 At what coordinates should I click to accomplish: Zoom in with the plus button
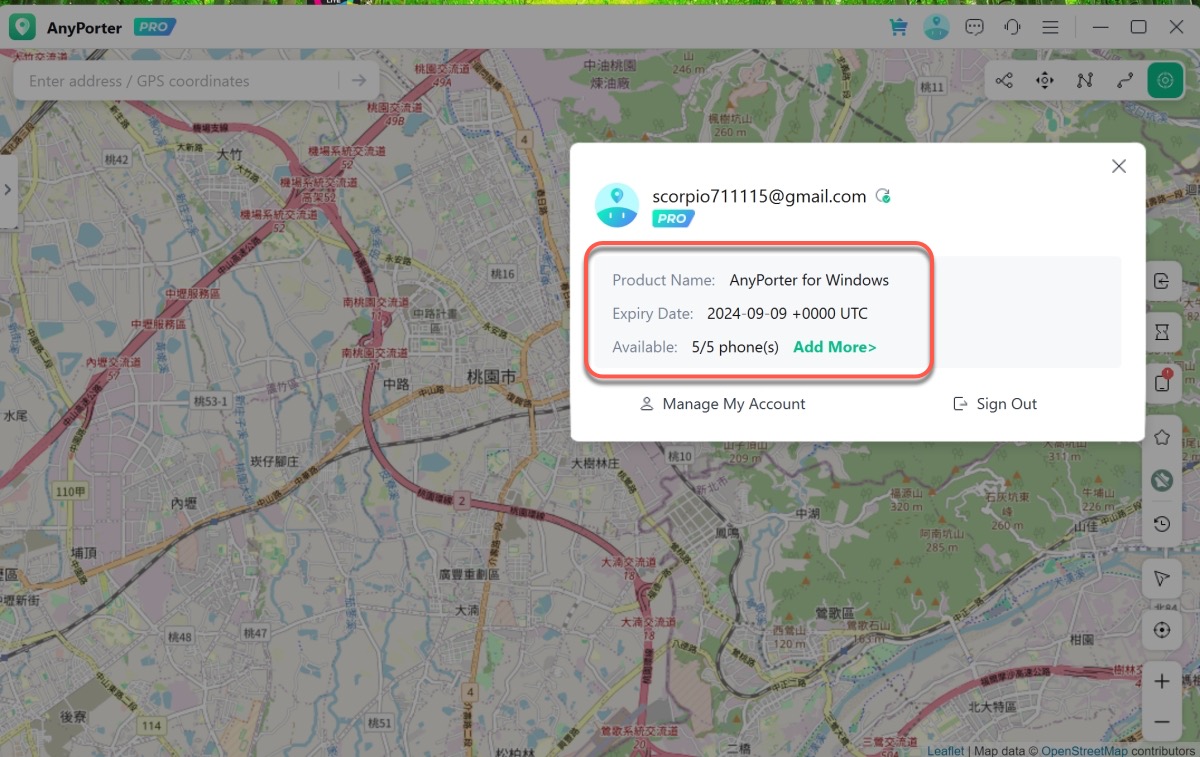1161,682
